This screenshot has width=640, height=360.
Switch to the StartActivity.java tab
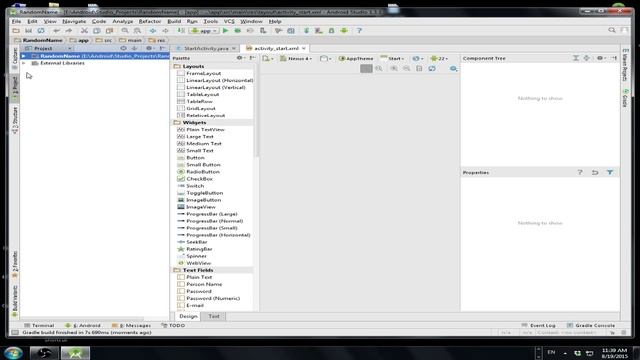(206, 48)
